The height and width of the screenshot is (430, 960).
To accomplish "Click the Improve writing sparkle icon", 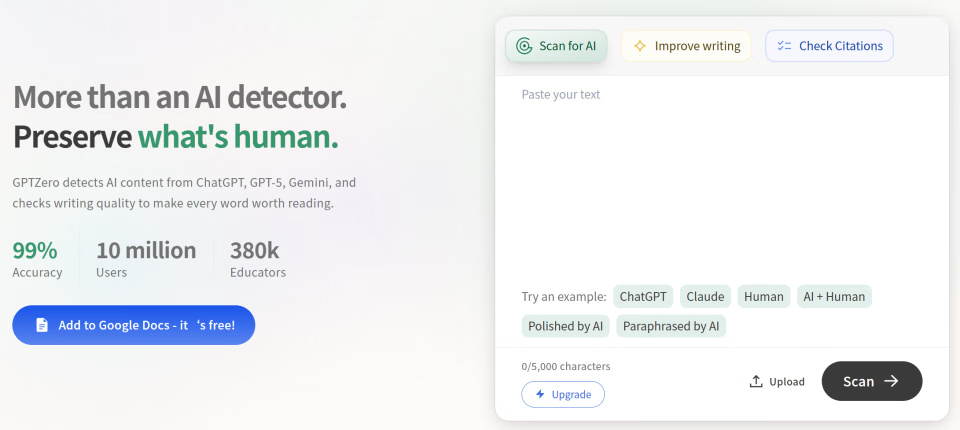I will [x=640, y=46].
